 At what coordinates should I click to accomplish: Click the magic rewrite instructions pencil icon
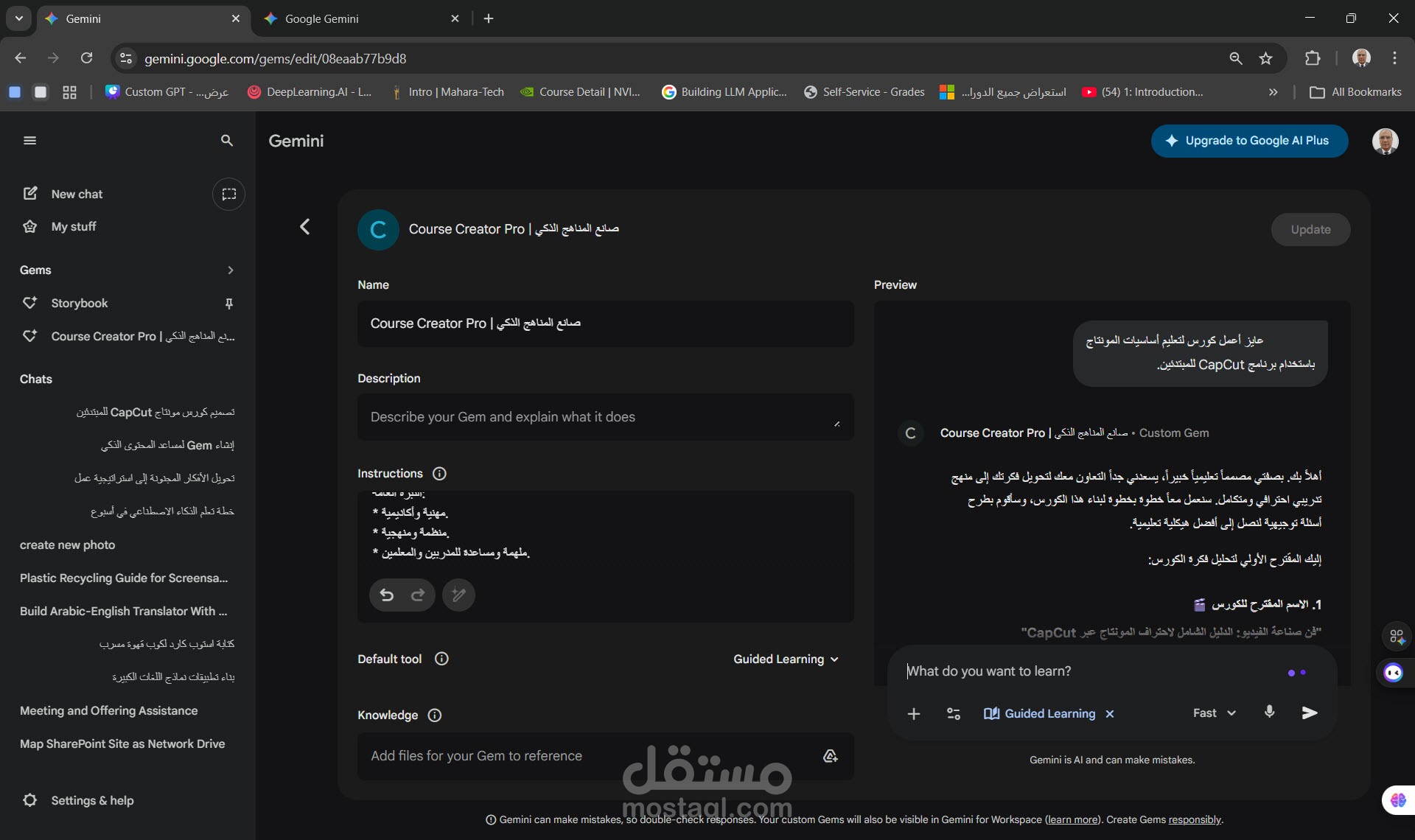click(458, 595)
